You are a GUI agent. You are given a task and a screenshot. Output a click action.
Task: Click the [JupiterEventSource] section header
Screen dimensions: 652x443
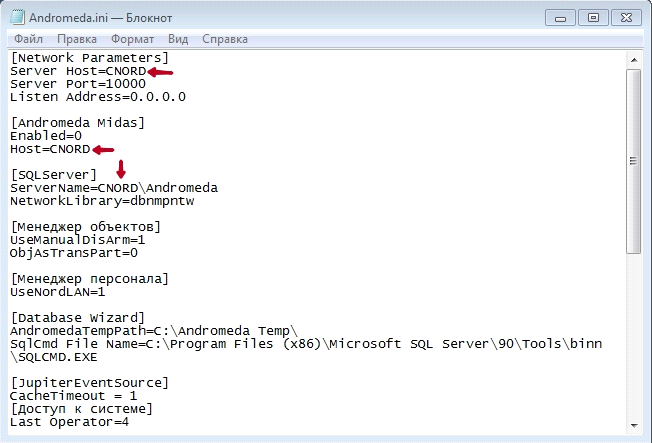click(89, 383)
